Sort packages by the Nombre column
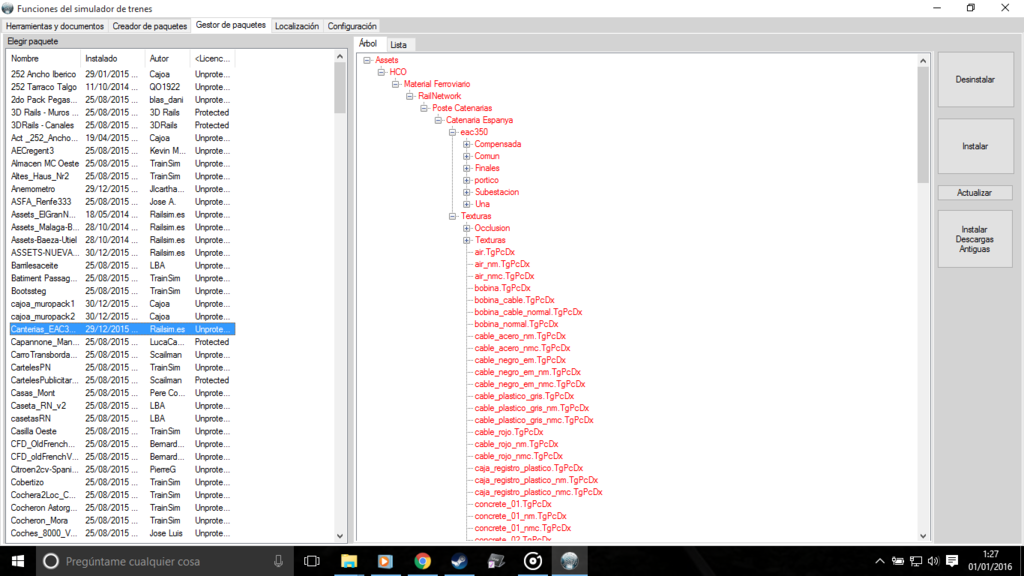 pos(44,59)
